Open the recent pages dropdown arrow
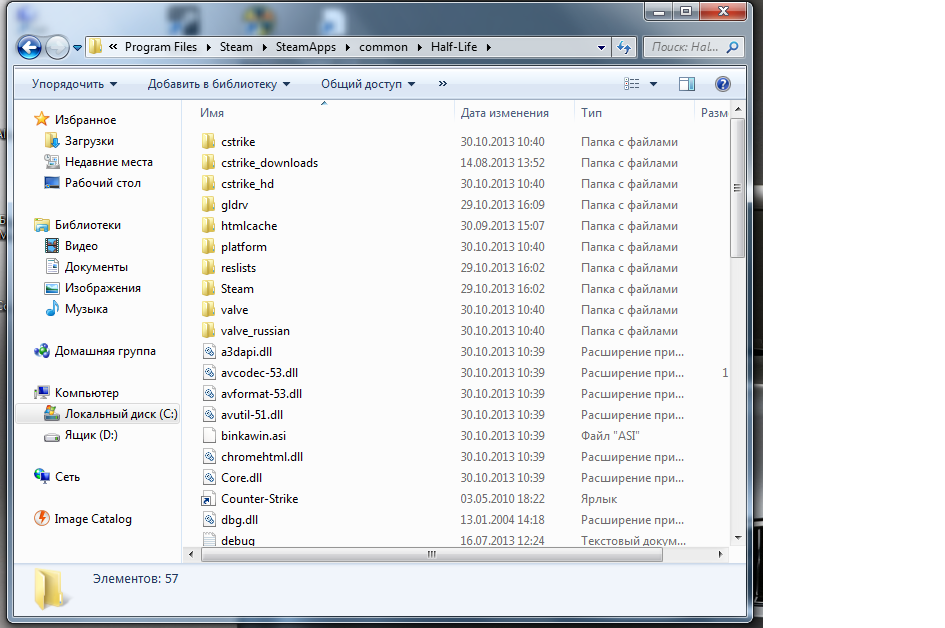 pos(77,48)
